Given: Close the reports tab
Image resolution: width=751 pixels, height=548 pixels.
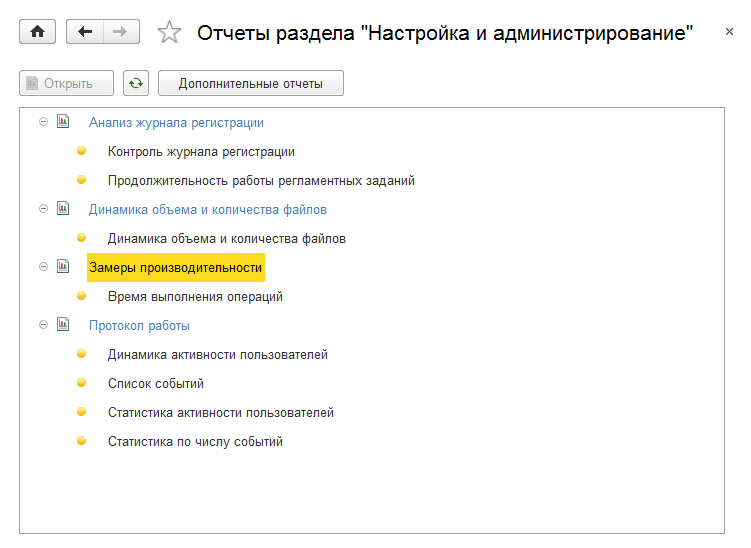Looking at the screenshot, I should coord(729,33).
